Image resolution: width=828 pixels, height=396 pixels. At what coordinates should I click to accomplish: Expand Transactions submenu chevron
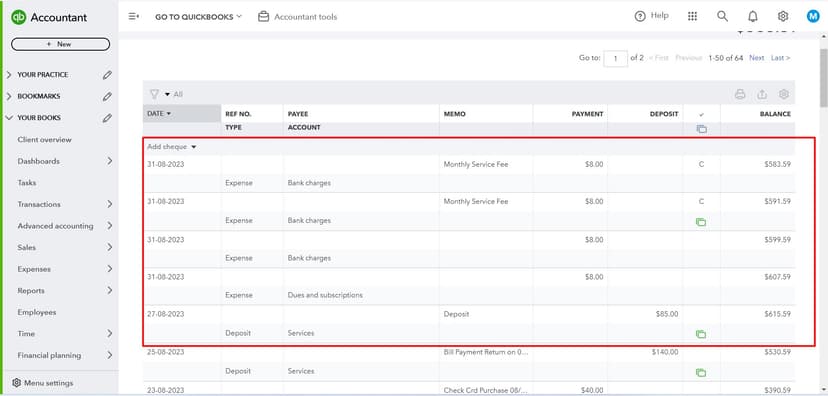[109, 204]
